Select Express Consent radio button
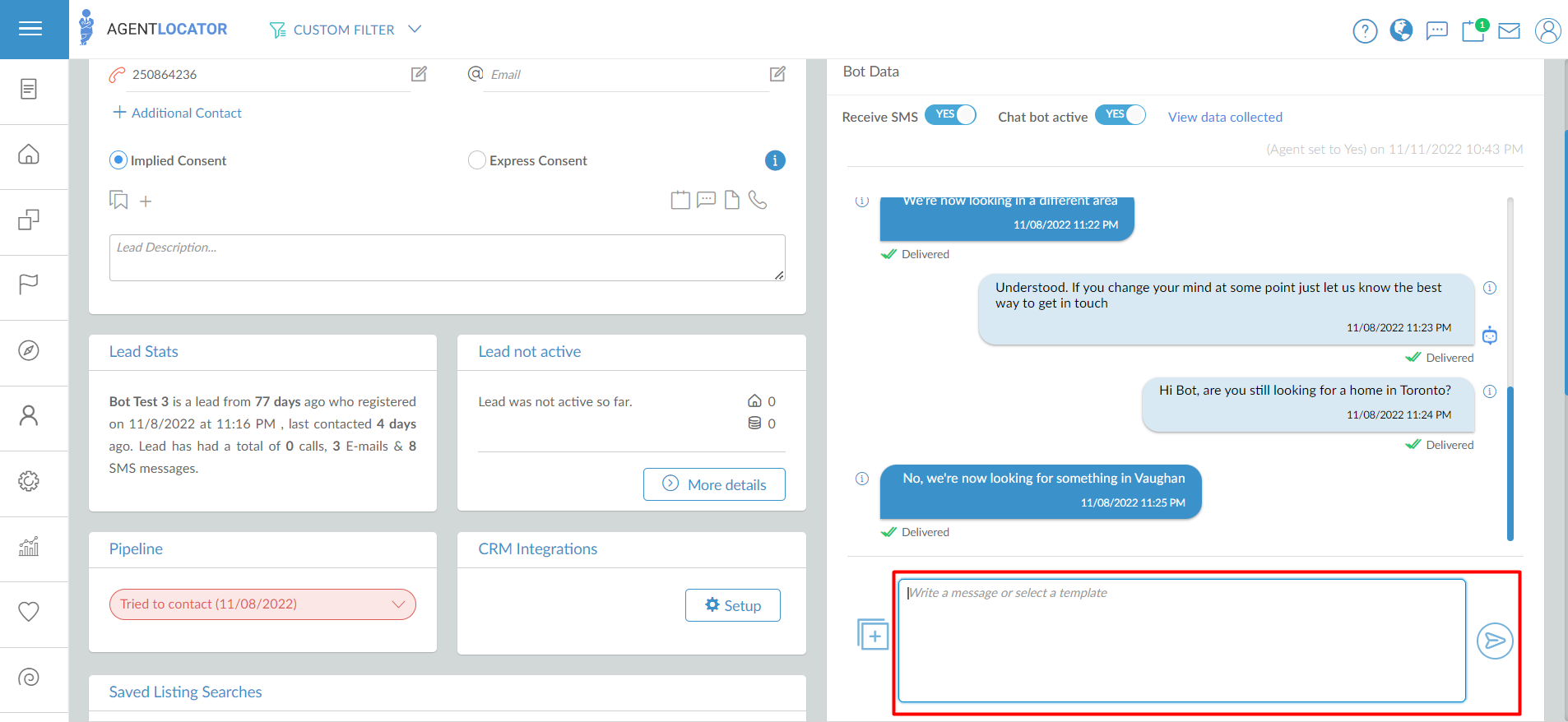Screen dimensions: 1568x722 [477, 160]
